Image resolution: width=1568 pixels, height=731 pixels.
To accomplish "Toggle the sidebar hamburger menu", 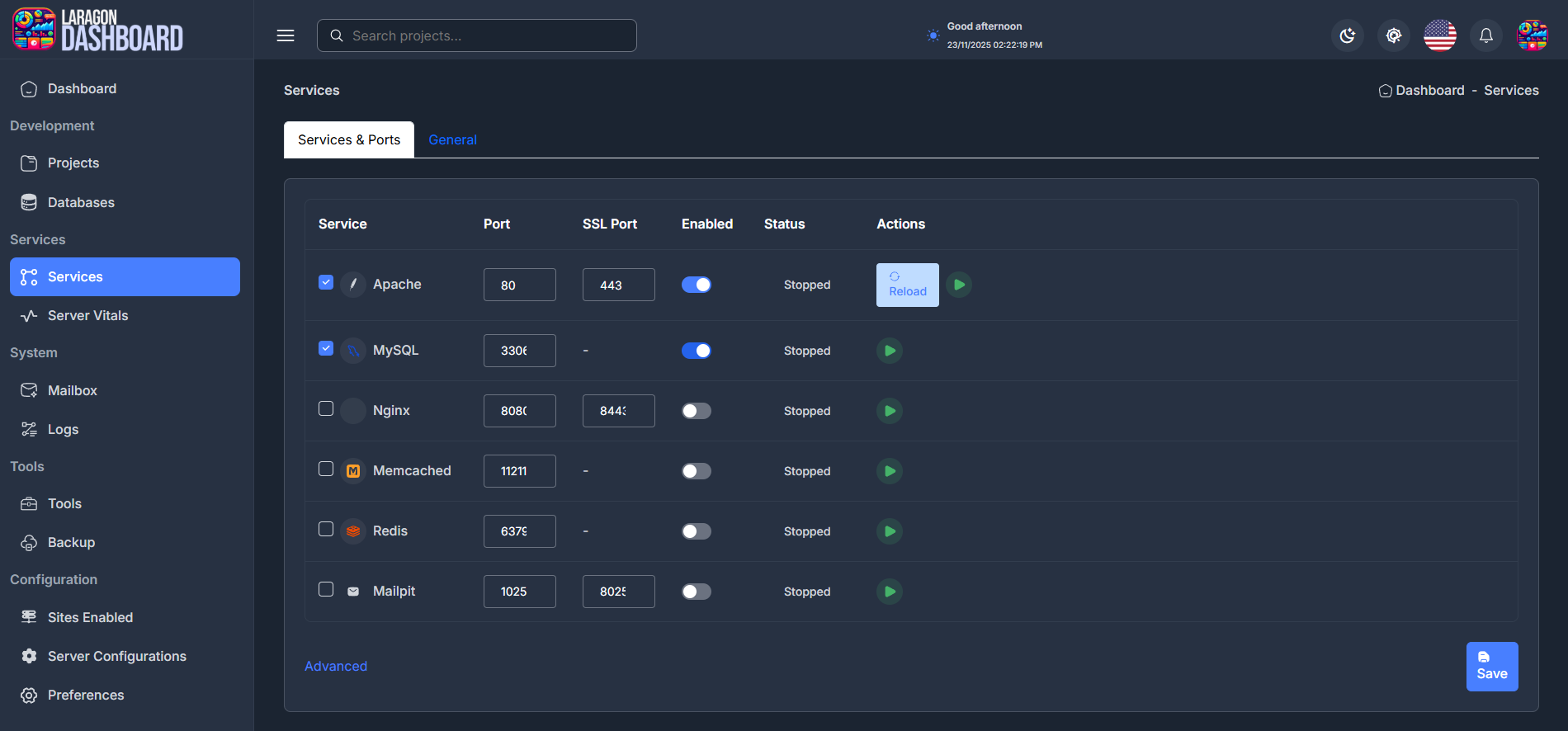I will coord(286,35).
